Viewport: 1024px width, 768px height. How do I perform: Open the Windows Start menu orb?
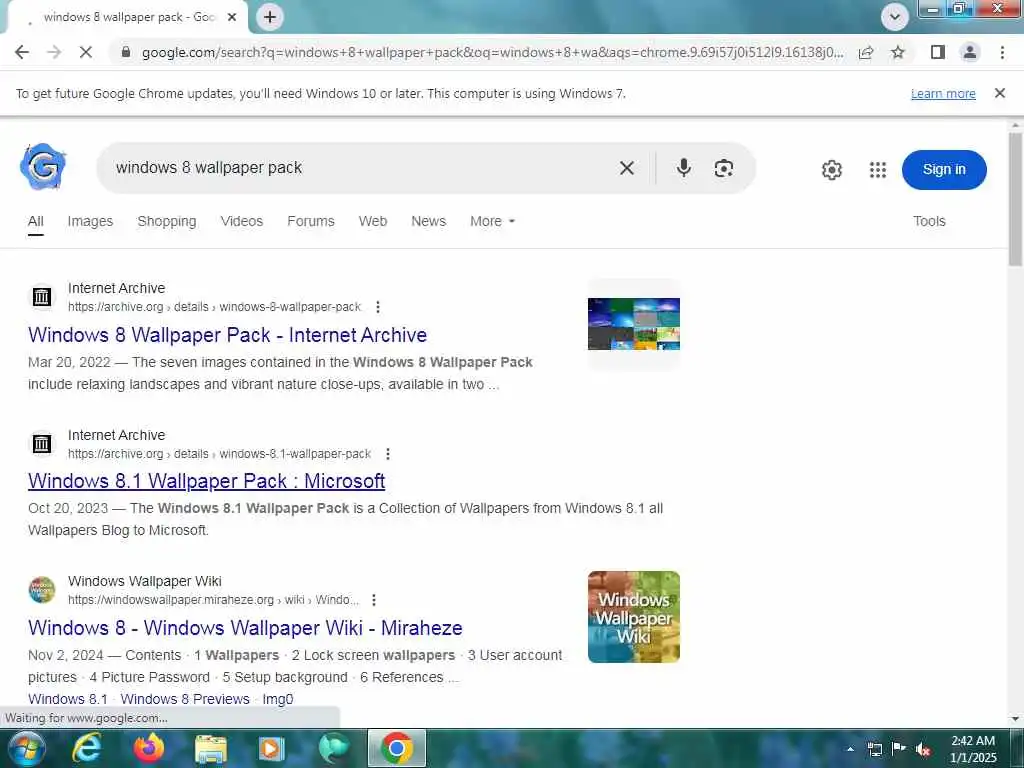[x=27, y=749]
